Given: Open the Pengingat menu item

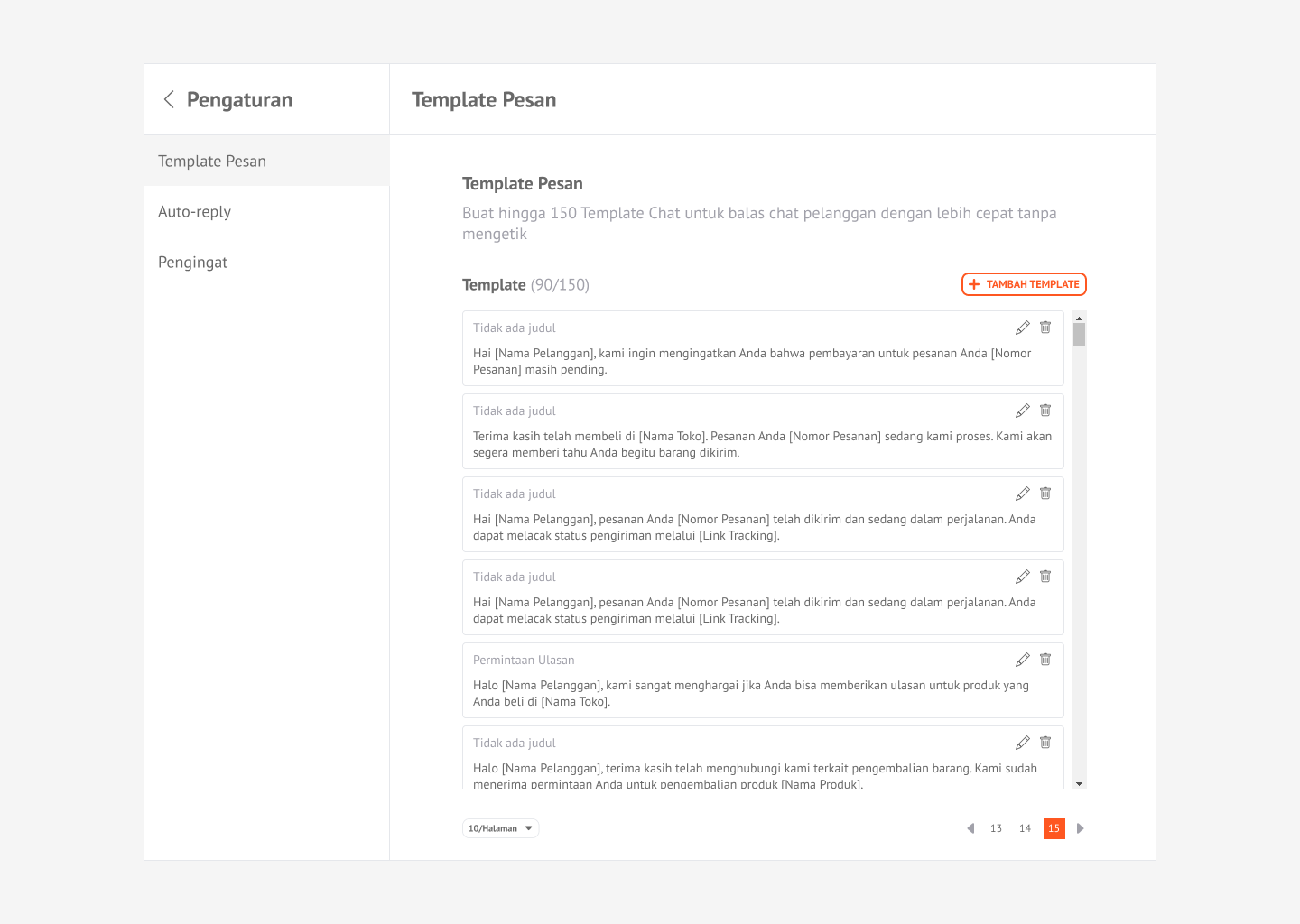Looking at the screenshot, I should coord(193,263).
